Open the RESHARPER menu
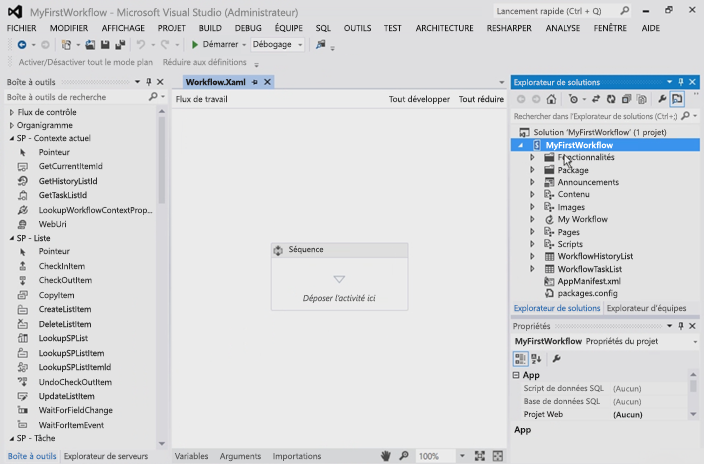Image resolution: width=704 pixels, height=464 pixels. [x=509, y=28]
